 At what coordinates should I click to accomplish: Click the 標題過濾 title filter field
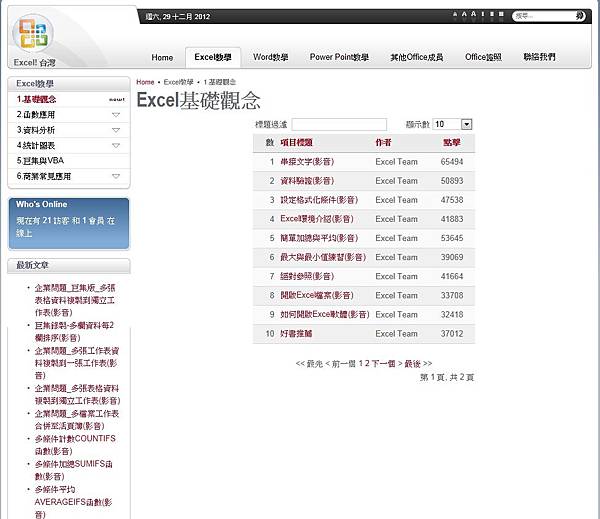click(339, 124)
